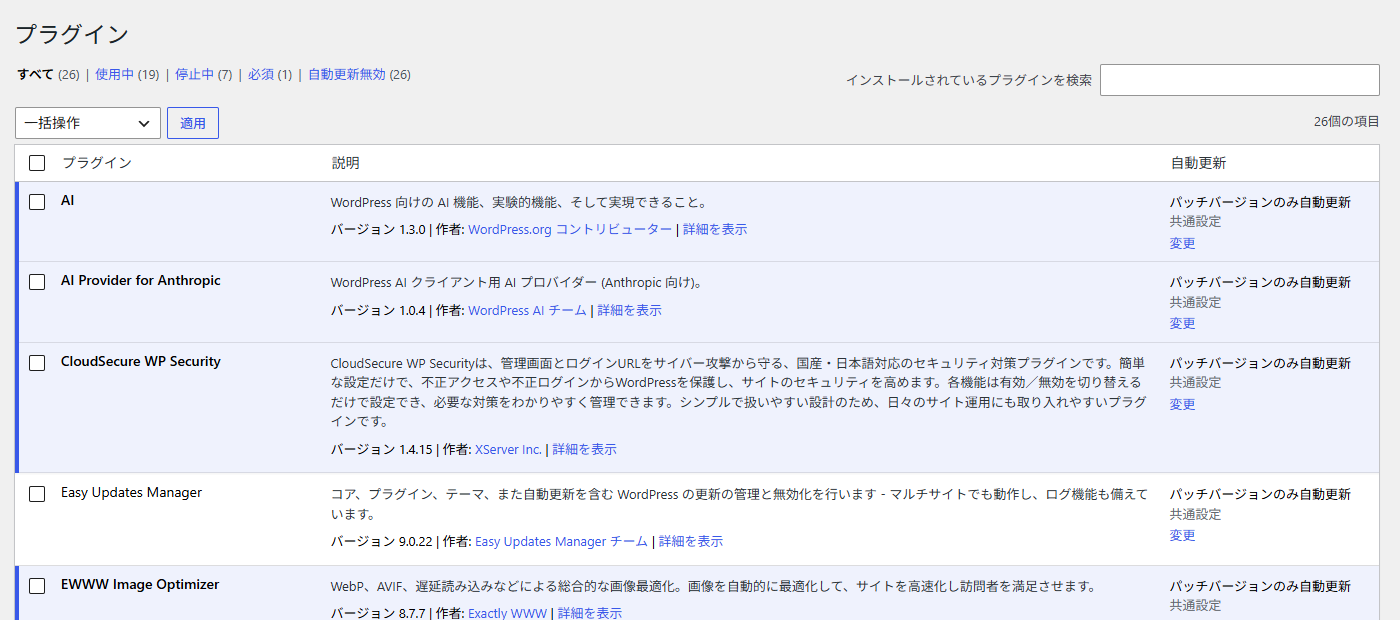Filter plugins by 停止中 (7)
The width and height of the screenshot is (1400, 620).
pos(203,74)
